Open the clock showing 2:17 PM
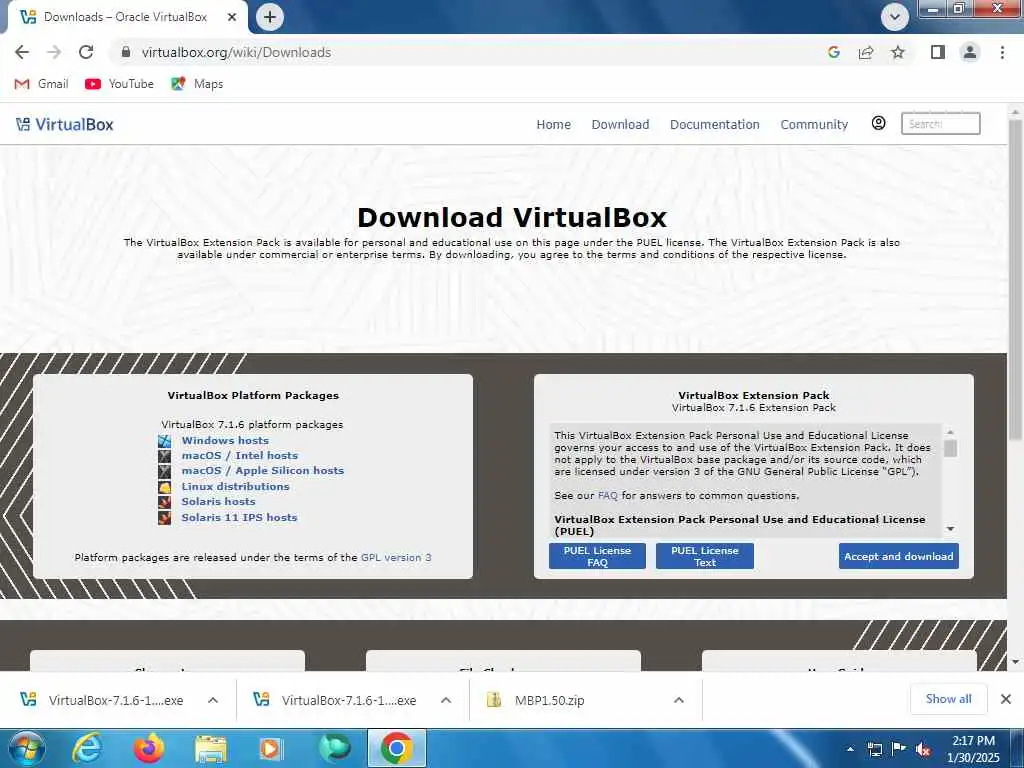 [973, 749]
